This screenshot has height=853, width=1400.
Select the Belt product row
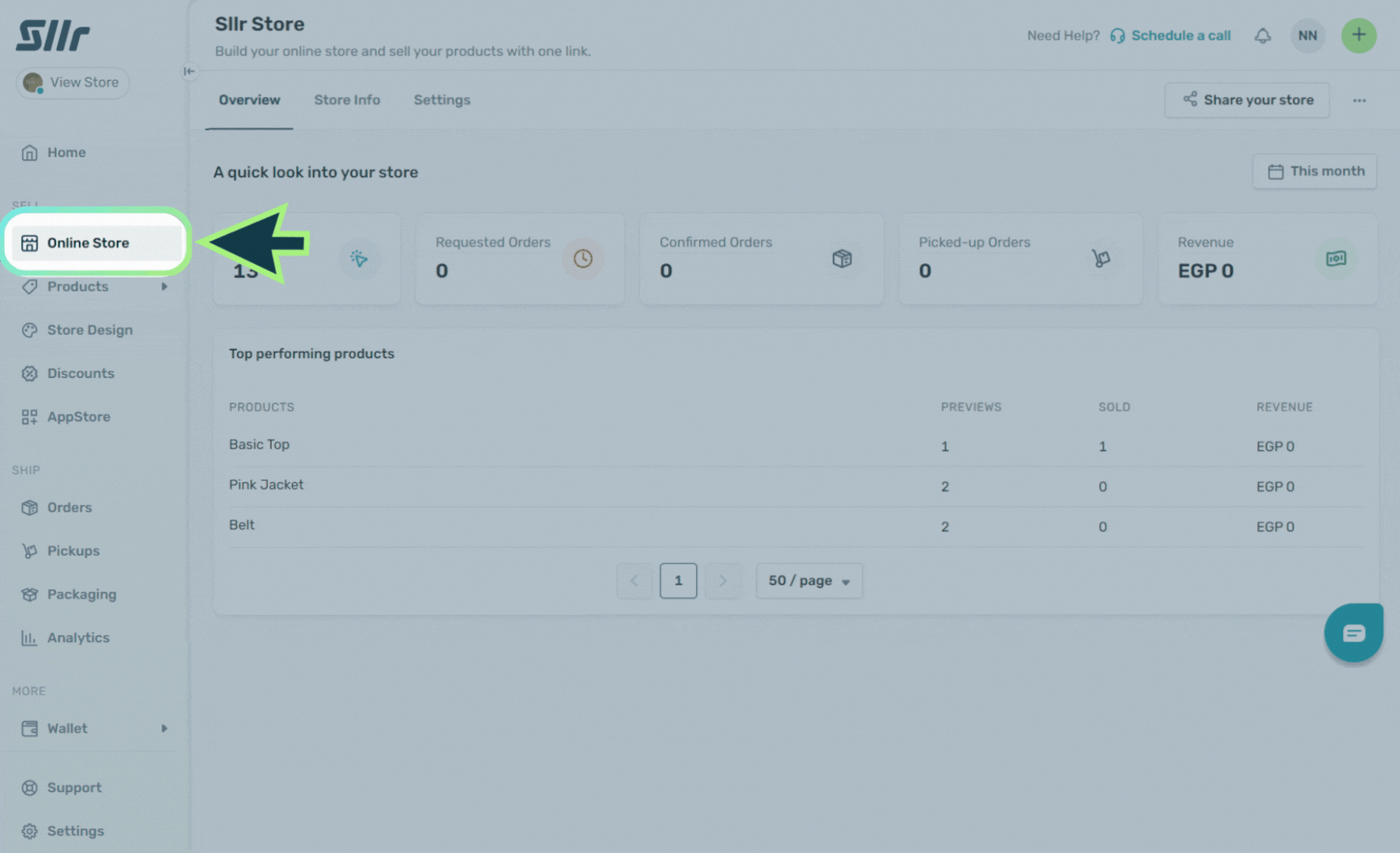point(797,526)
